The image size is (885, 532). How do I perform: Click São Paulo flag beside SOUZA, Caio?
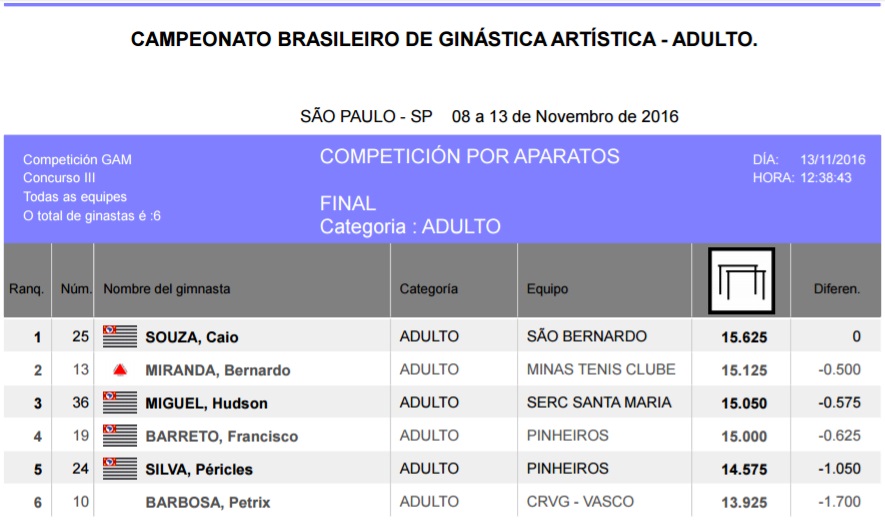click(x=120, y=336)
